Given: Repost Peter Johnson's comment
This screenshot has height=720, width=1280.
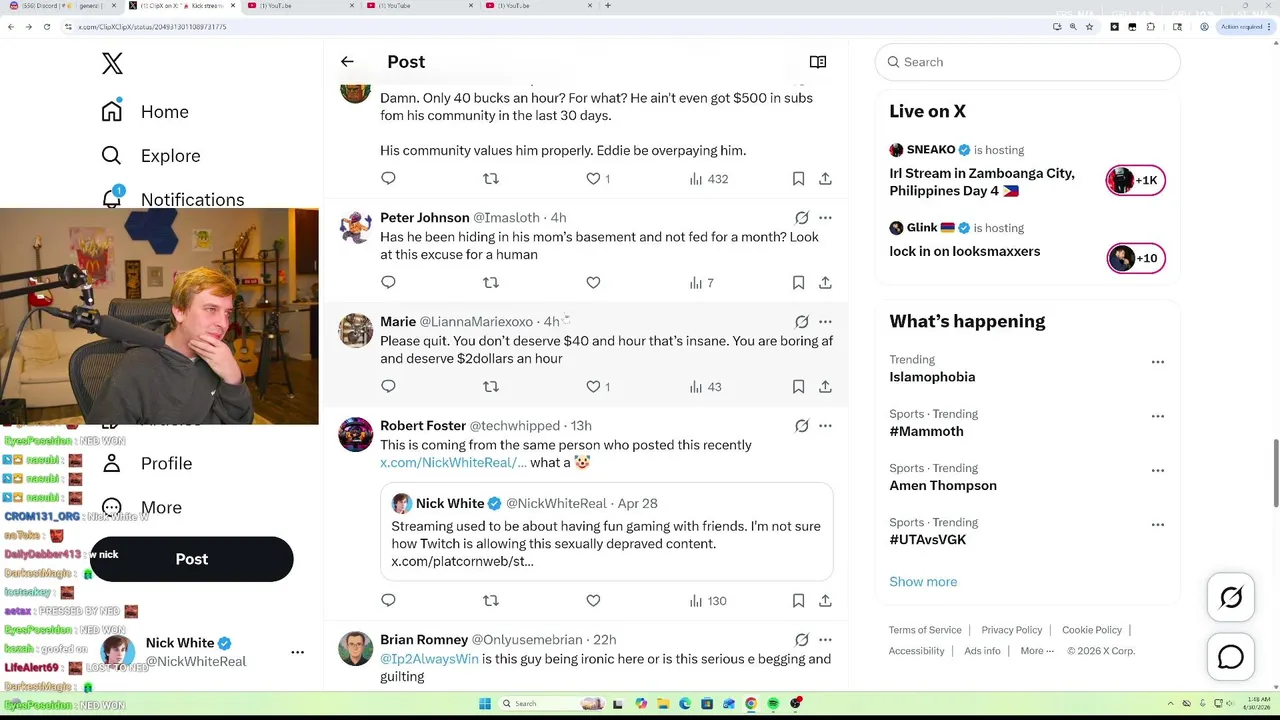Looking at the screenshot, I should [x=491, y=283].
